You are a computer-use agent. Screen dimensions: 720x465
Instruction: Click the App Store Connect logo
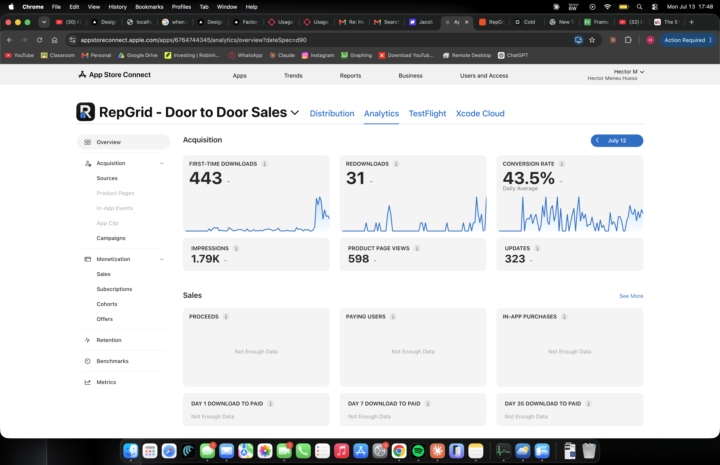114,74
